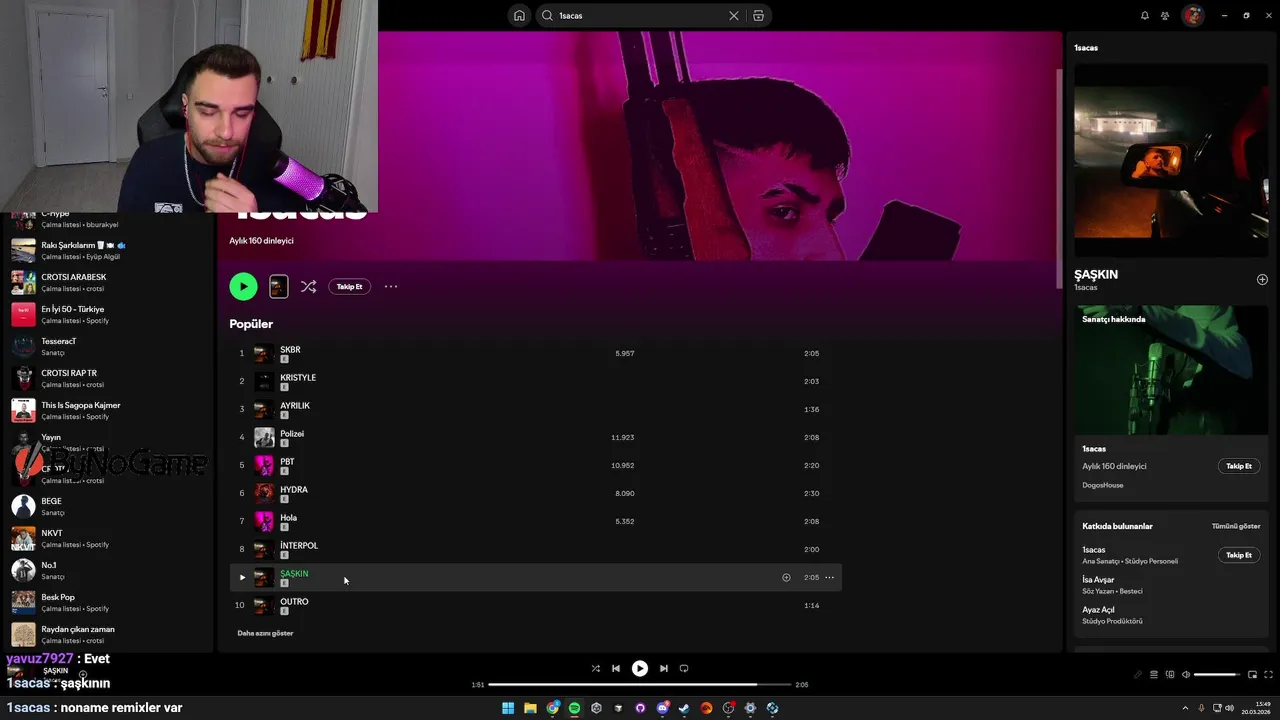The width and height of the screenshot is (1280, 720).
Task: Click the play button in the player bar
Action: click(640, 669)
